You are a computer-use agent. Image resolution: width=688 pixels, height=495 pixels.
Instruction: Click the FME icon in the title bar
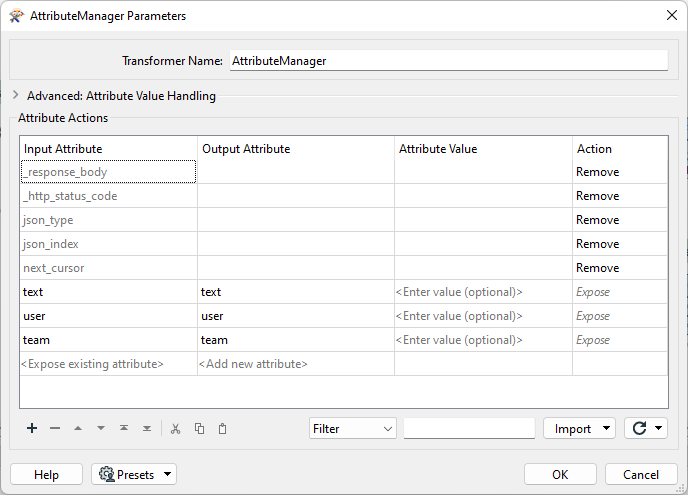pyautogui.click(x=16, y=16)
